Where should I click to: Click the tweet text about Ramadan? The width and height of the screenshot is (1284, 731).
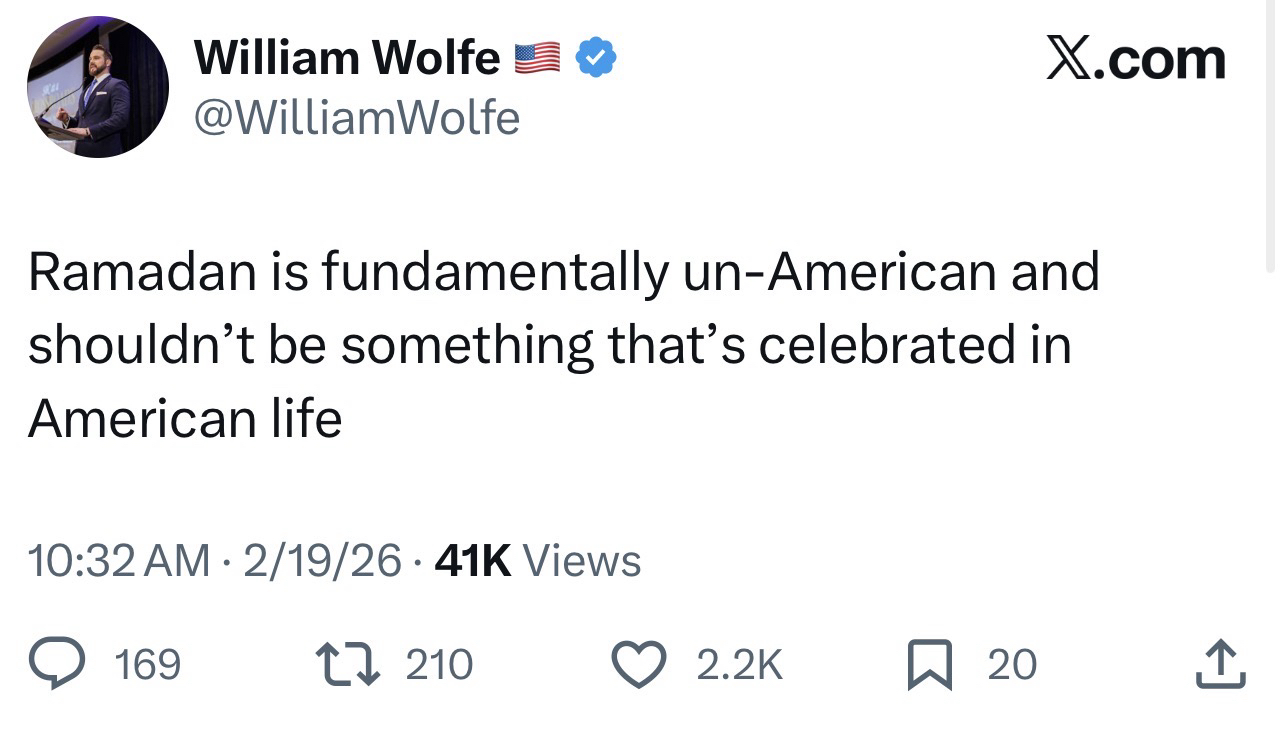pos(563,344)
